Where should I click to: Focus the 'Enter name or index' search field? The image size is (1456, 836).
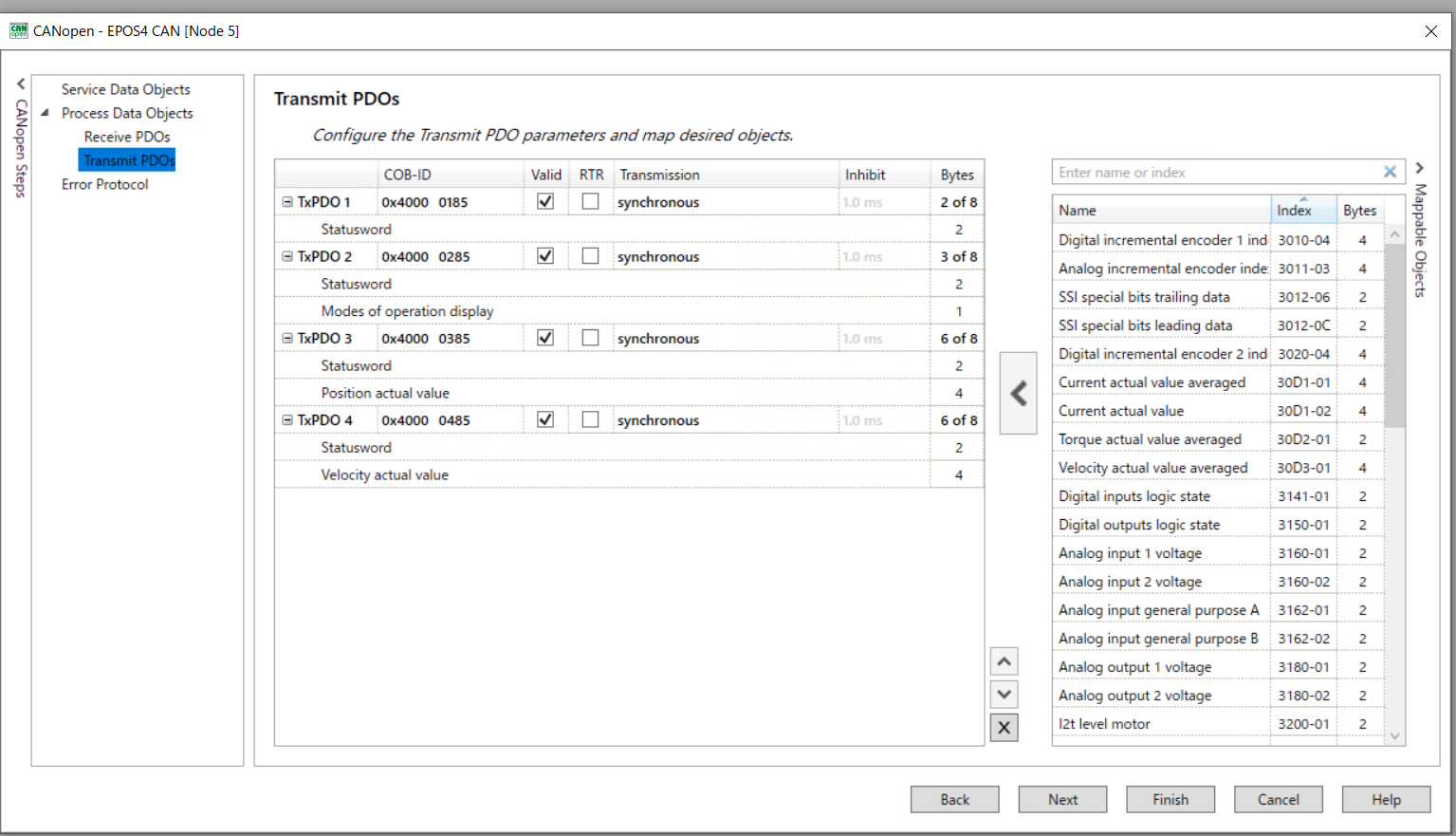[x=1217, y=172]
